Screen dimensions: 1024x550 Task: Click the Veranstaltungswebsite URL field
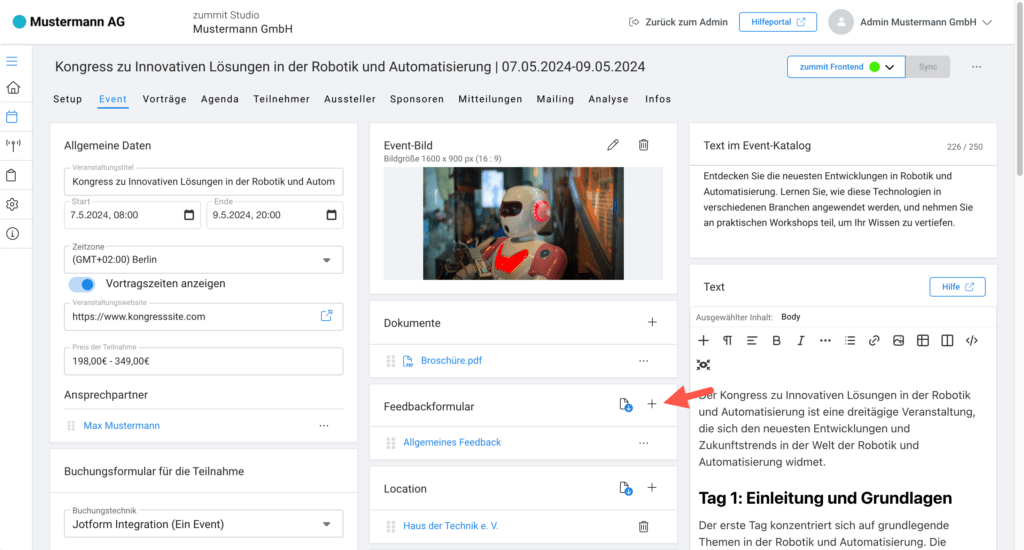190,316
